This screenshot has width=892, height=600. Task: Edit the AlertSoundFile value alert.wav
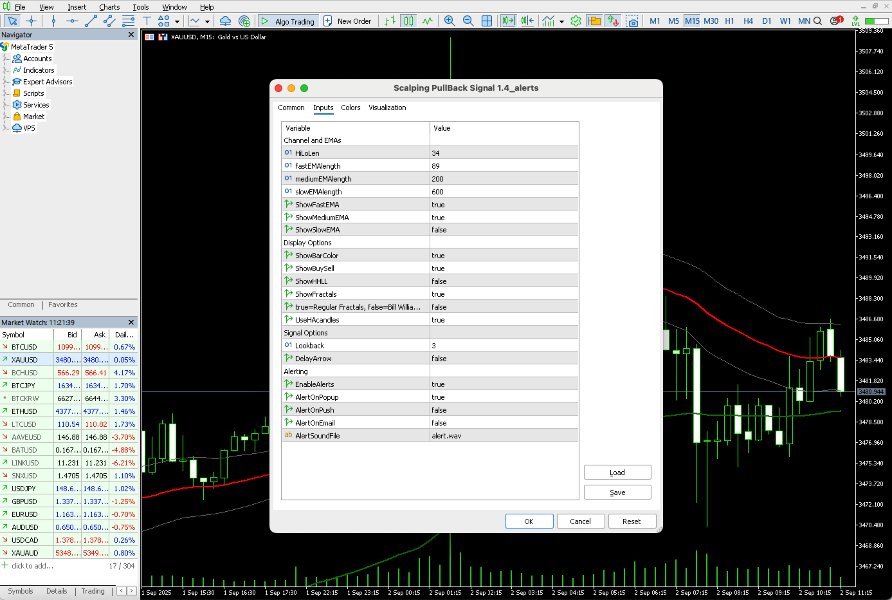pos(504,436)
